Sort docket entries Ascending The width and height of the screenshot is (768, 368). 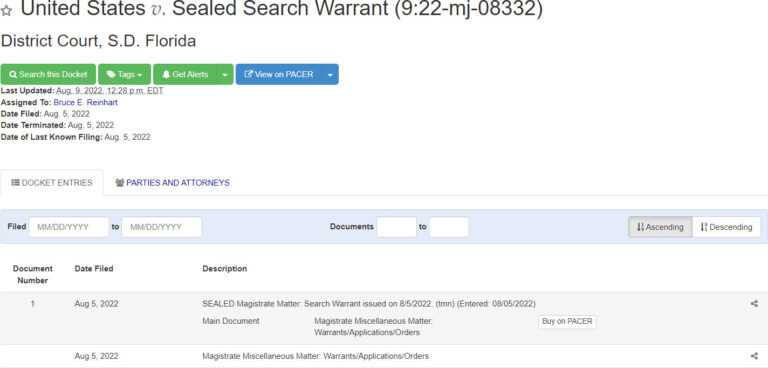[660, 227]
